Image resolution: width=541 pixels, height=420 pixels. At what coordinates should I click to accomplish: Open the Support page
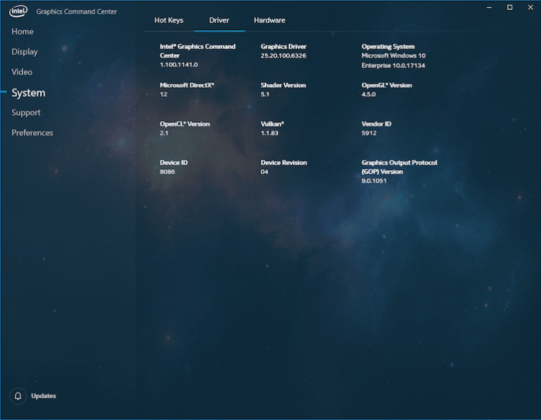pyautogui.click(x=26, y=113)
